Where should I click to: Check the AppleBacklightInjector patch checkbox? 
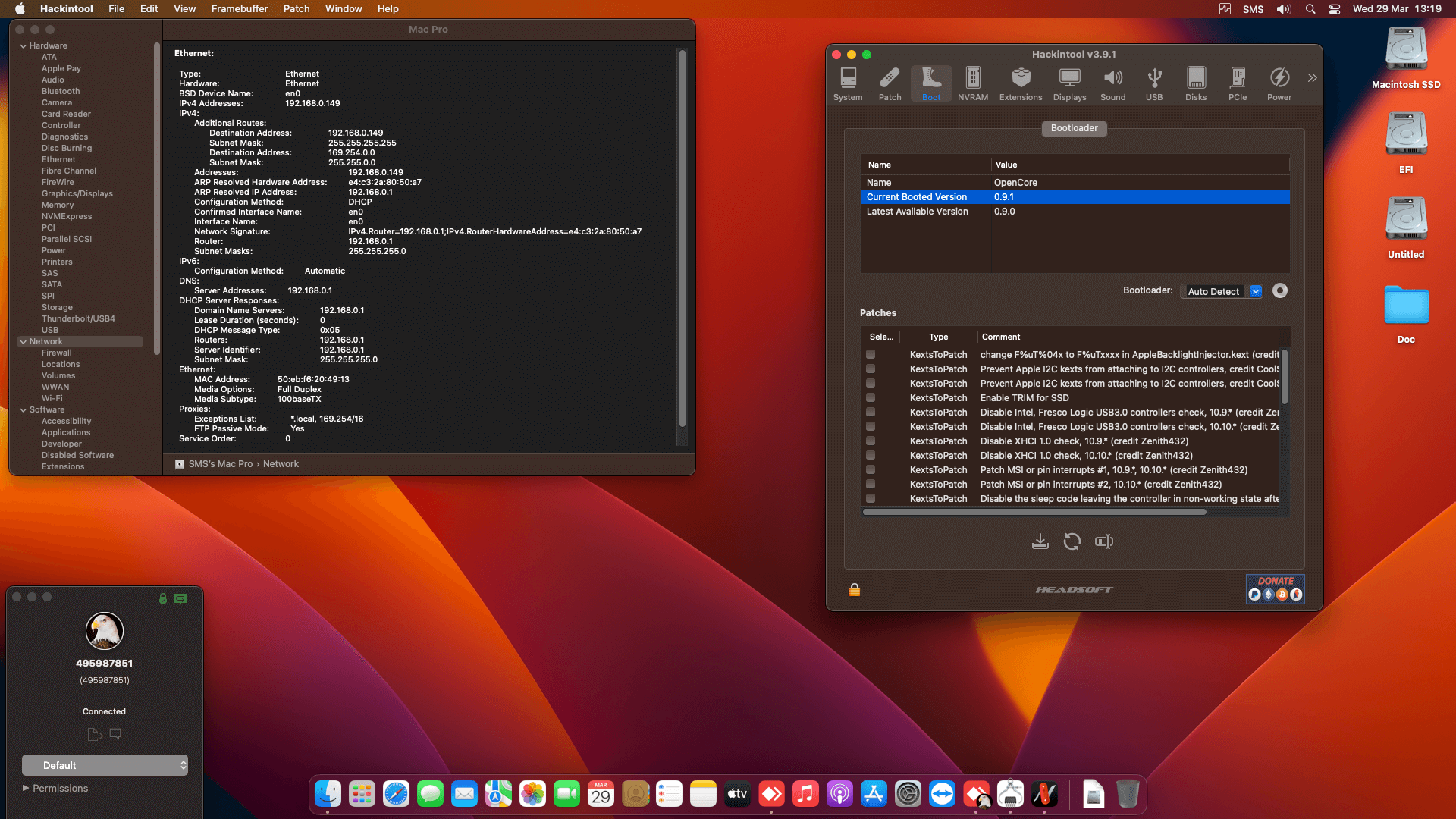pos(871,355)
